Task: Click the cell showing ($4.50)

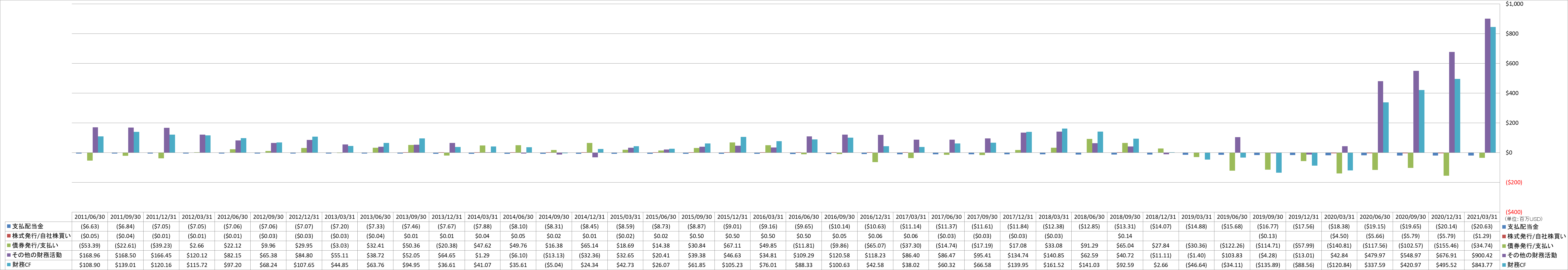Action: coord(1339,236)
